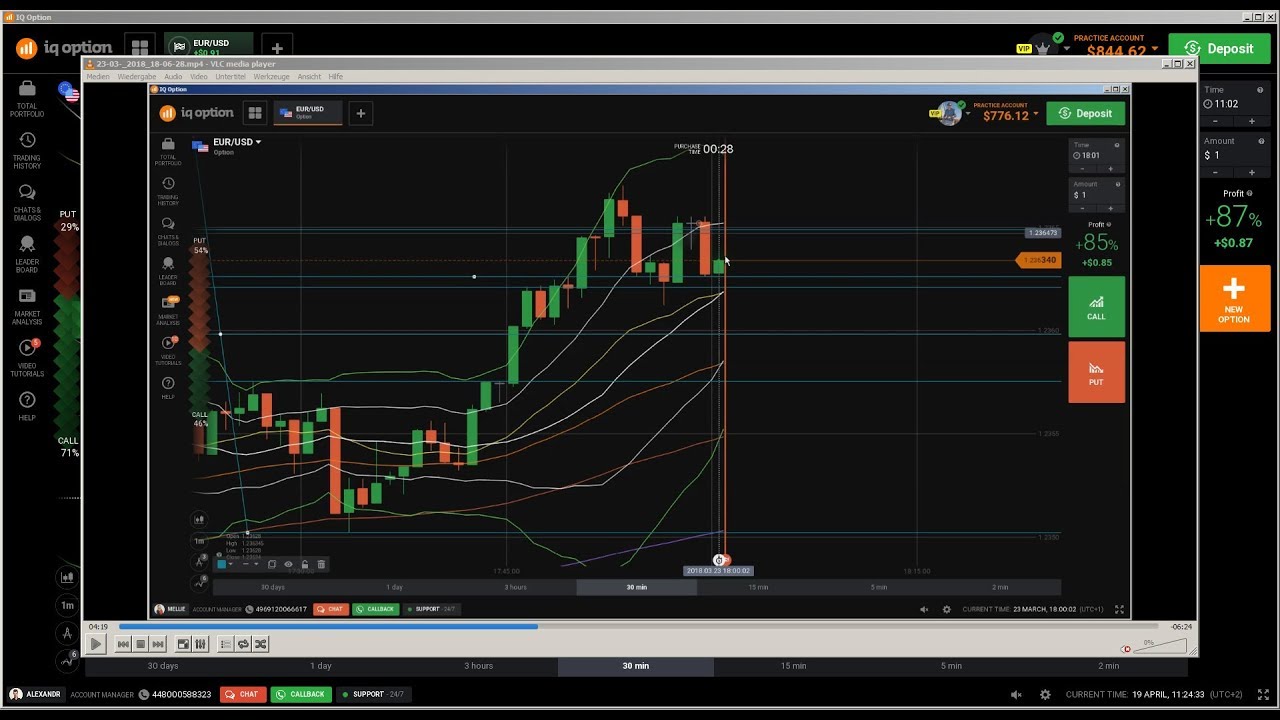This screenshot has height=720, width=1280.
Task: Skip to previous media in VLC
Action: click(123, 644)
